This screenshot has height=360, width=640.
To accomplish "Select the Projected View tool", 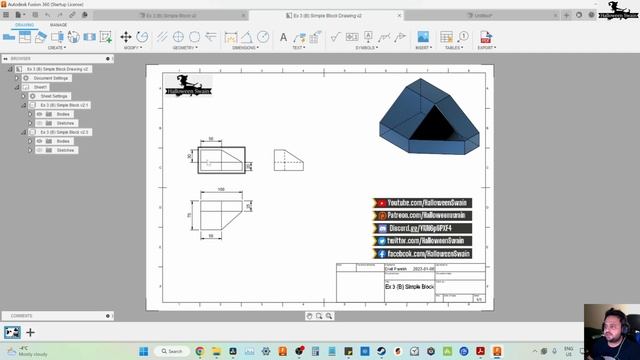I will (x=25, y=37).
